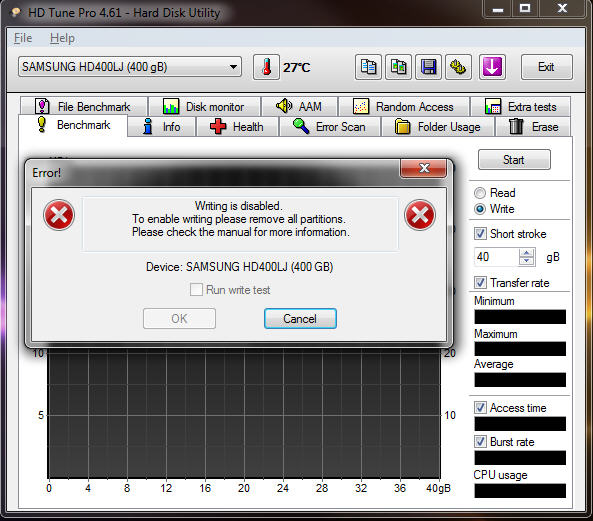Click the 27°C temperature reading
The image size is (593, 521).
click(x=297, y=68)
